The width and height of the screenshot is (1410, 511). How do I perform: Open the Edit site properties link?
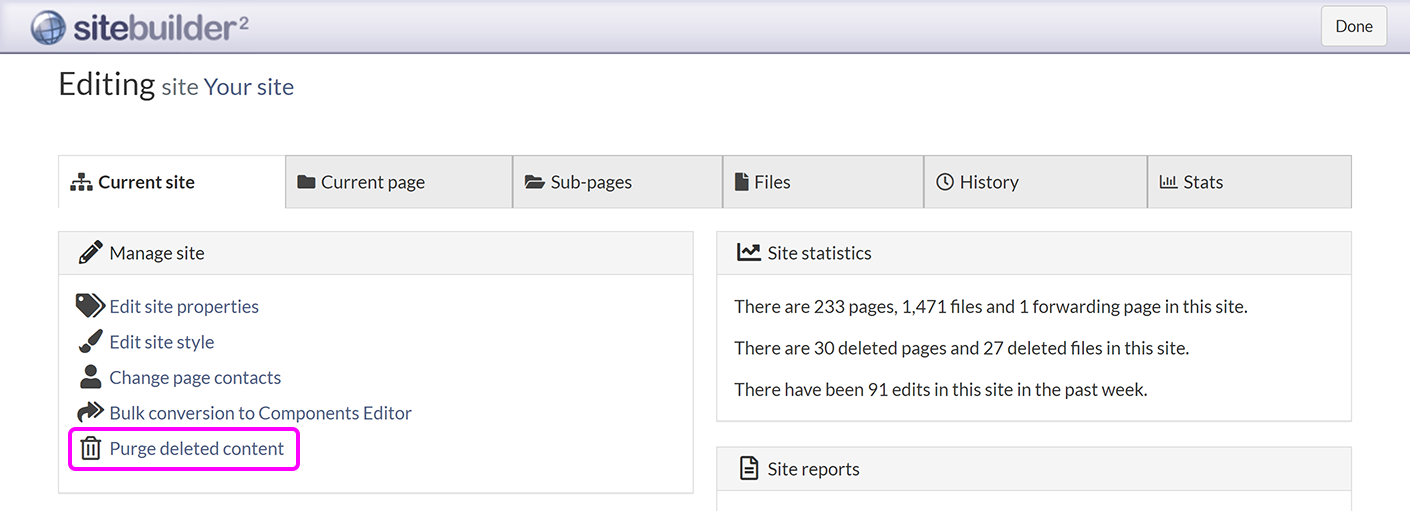184,307
